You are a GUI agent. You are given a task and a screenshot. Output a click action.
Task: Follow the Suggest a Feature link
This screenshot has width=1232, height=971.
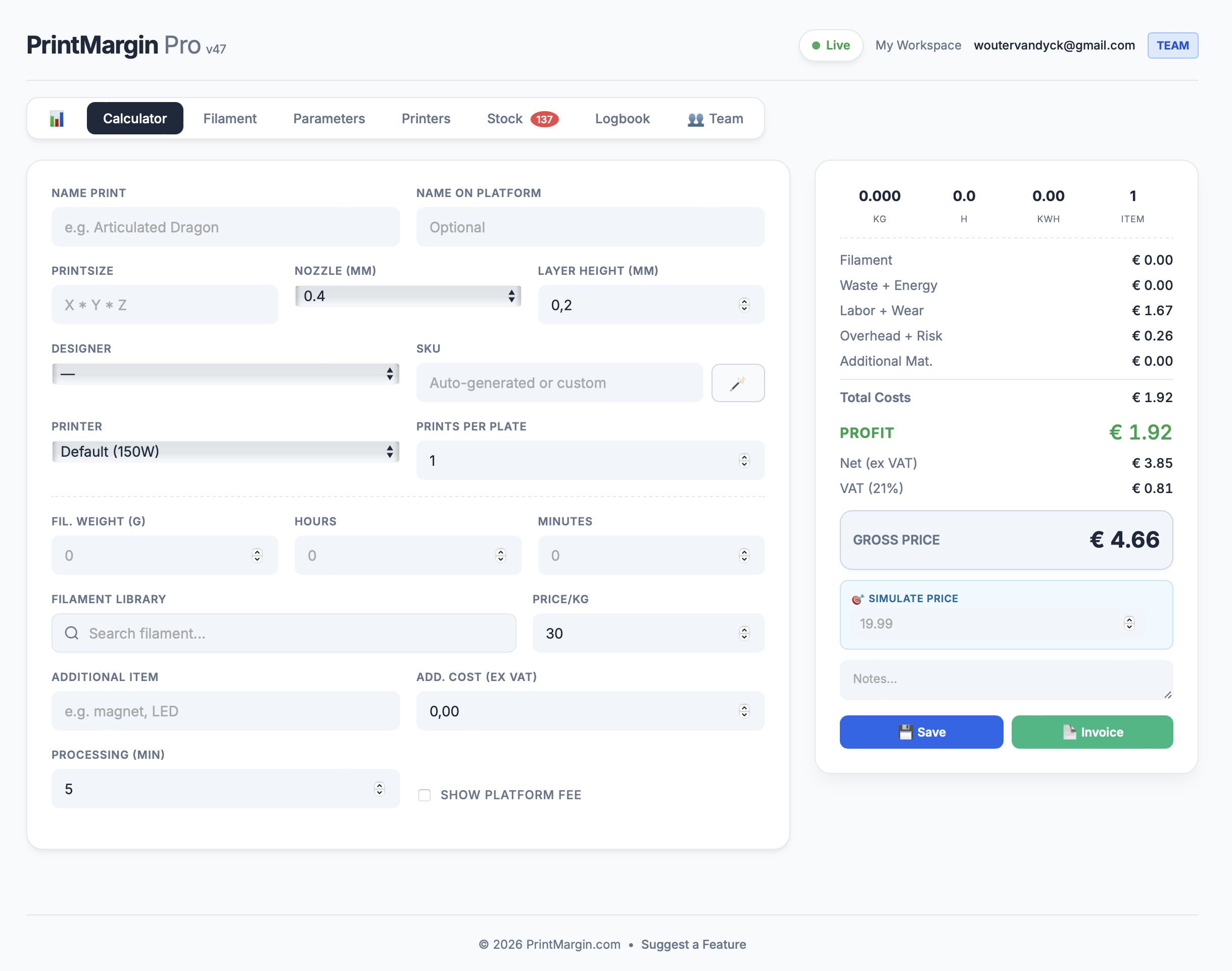[693, 944]
